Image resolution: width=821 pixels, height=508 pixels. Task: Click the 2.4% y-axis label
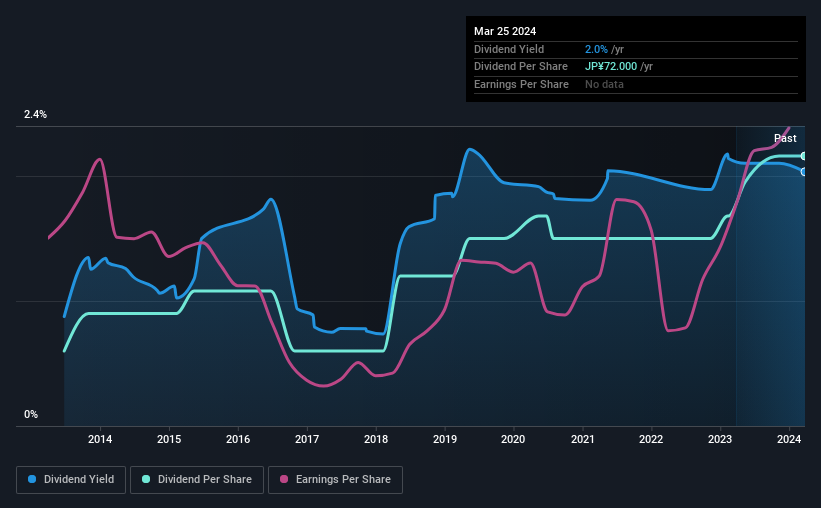[35, 114]
